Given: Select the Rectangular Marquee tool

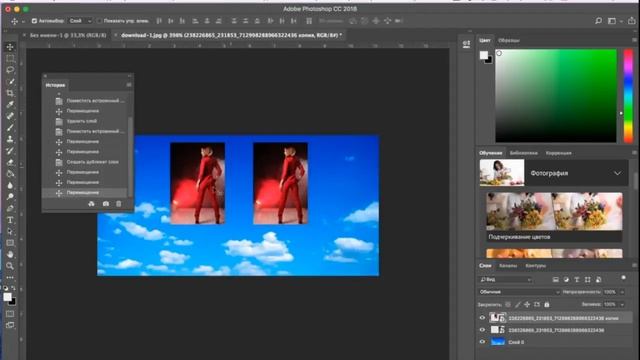Looking at the screenshot, I should tap(10, 58).
